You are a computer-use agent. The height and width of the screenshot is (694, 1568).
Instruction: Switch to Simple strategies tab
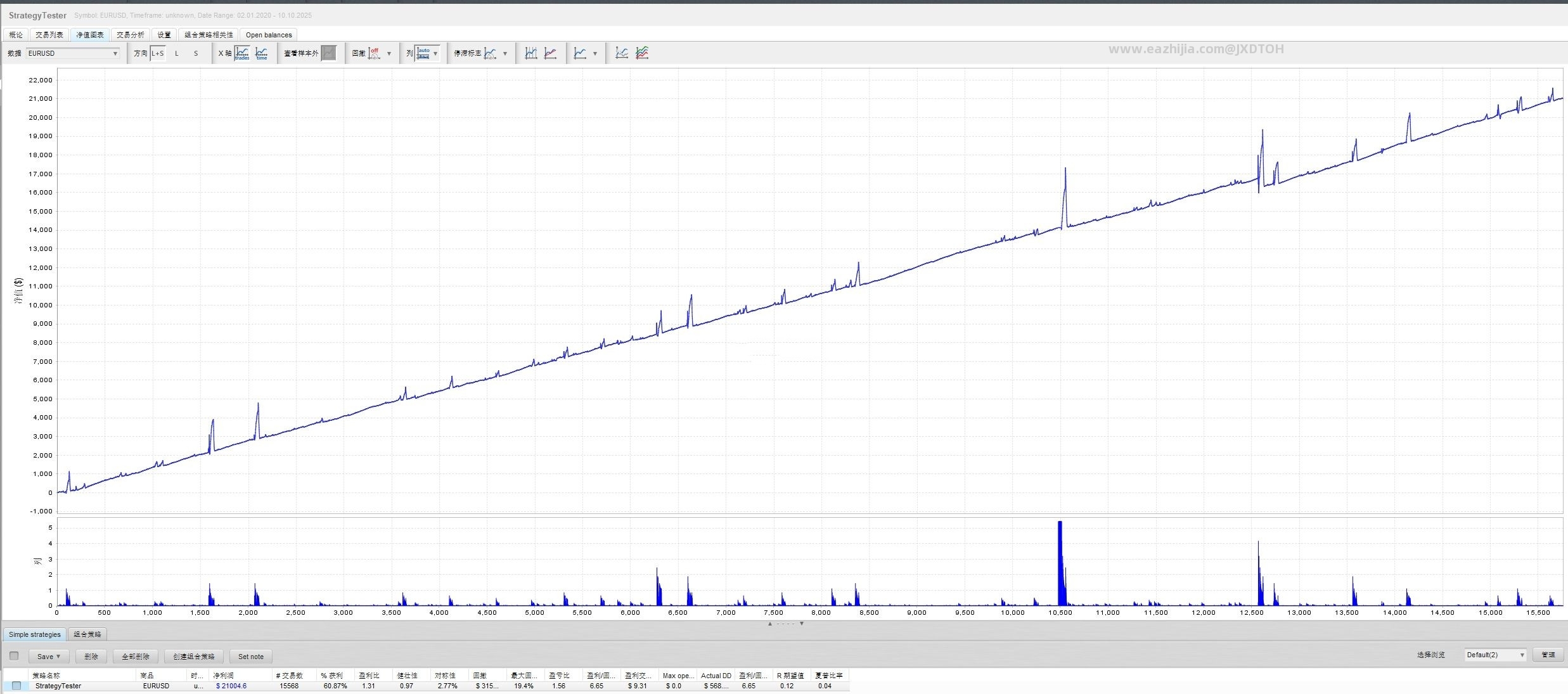click(x=35, y=634)
